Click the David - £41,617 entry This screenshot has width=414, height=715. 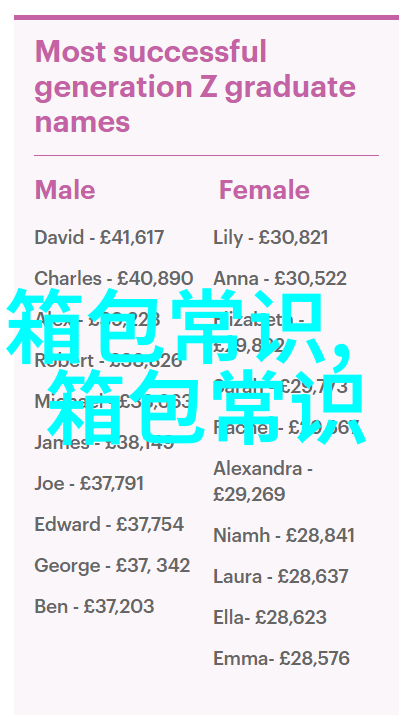point(99,238)
